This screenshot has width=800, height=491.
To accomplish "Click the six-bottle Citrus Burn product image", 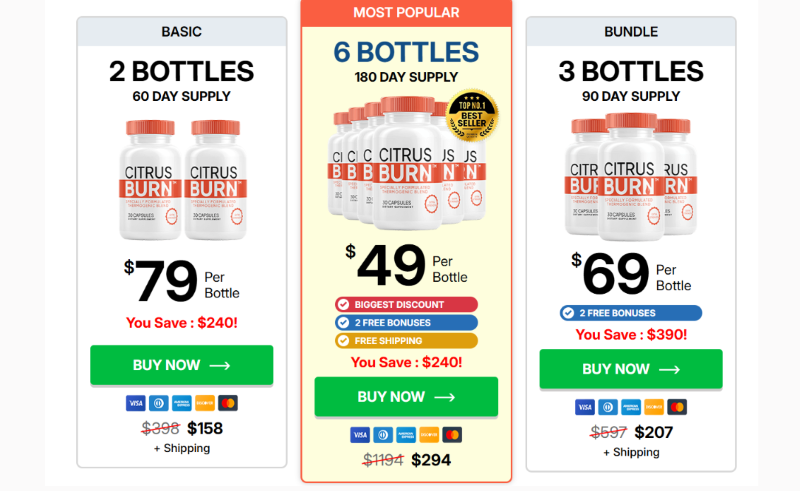I will point(400,165).
